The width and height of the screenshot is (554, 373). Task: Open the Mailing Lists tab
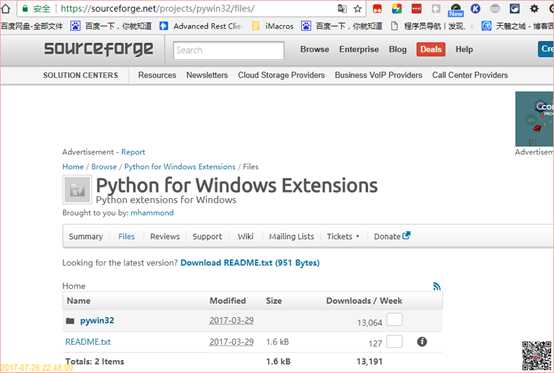click(x=291, y=237)
